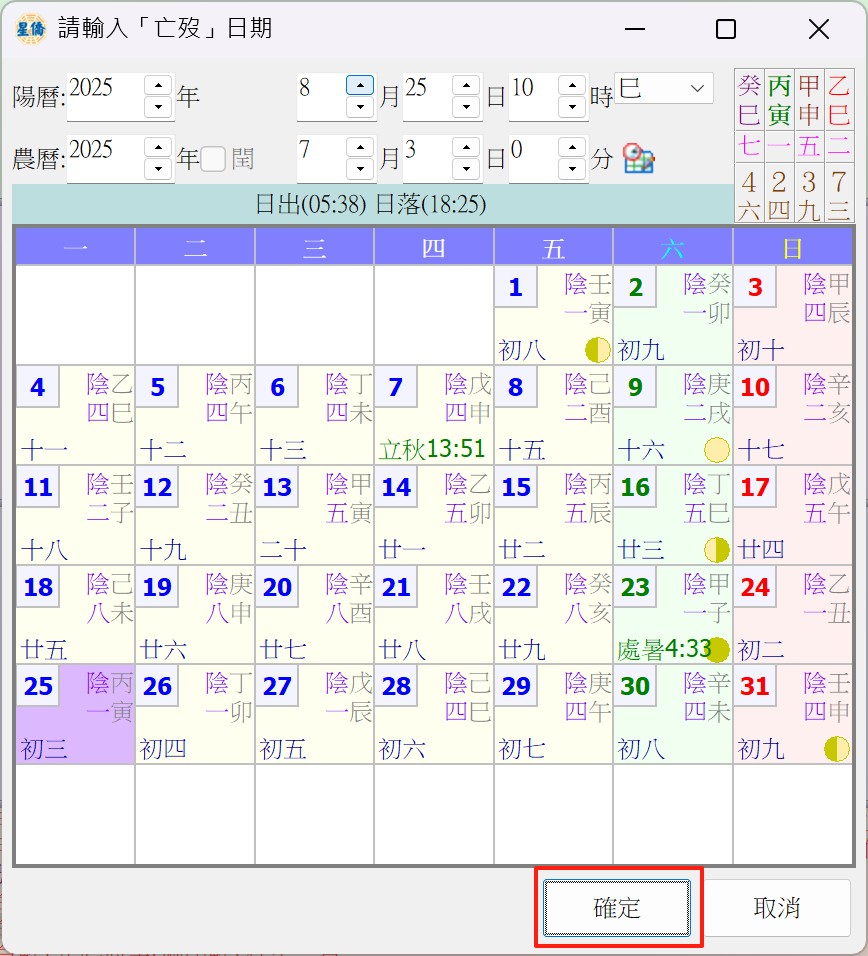Click the moon phase icon on August 31
Screen dimensions: 868x956
836,748
